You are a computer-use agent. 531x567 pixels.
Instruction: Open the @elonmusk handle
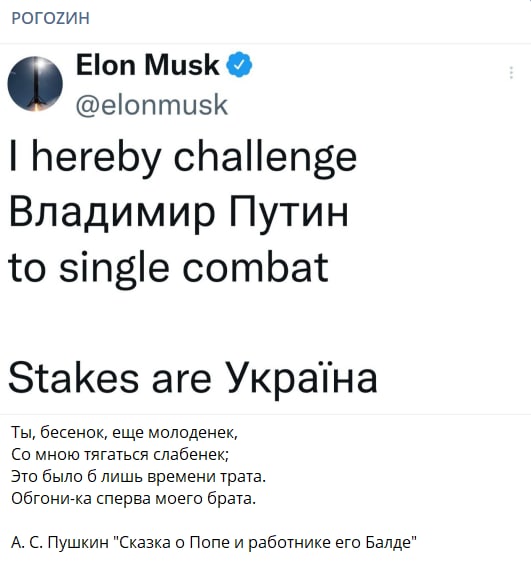coord(152,105)
